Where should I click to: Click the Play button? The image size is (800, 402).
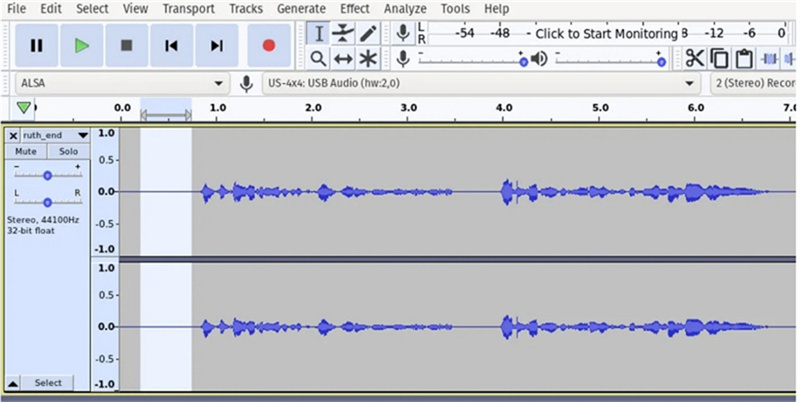click(x=81, y=45)
